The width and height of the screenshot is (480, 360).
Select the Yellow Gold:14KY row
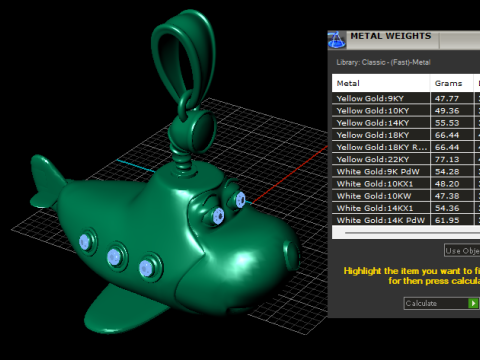[x=406, y=123]
